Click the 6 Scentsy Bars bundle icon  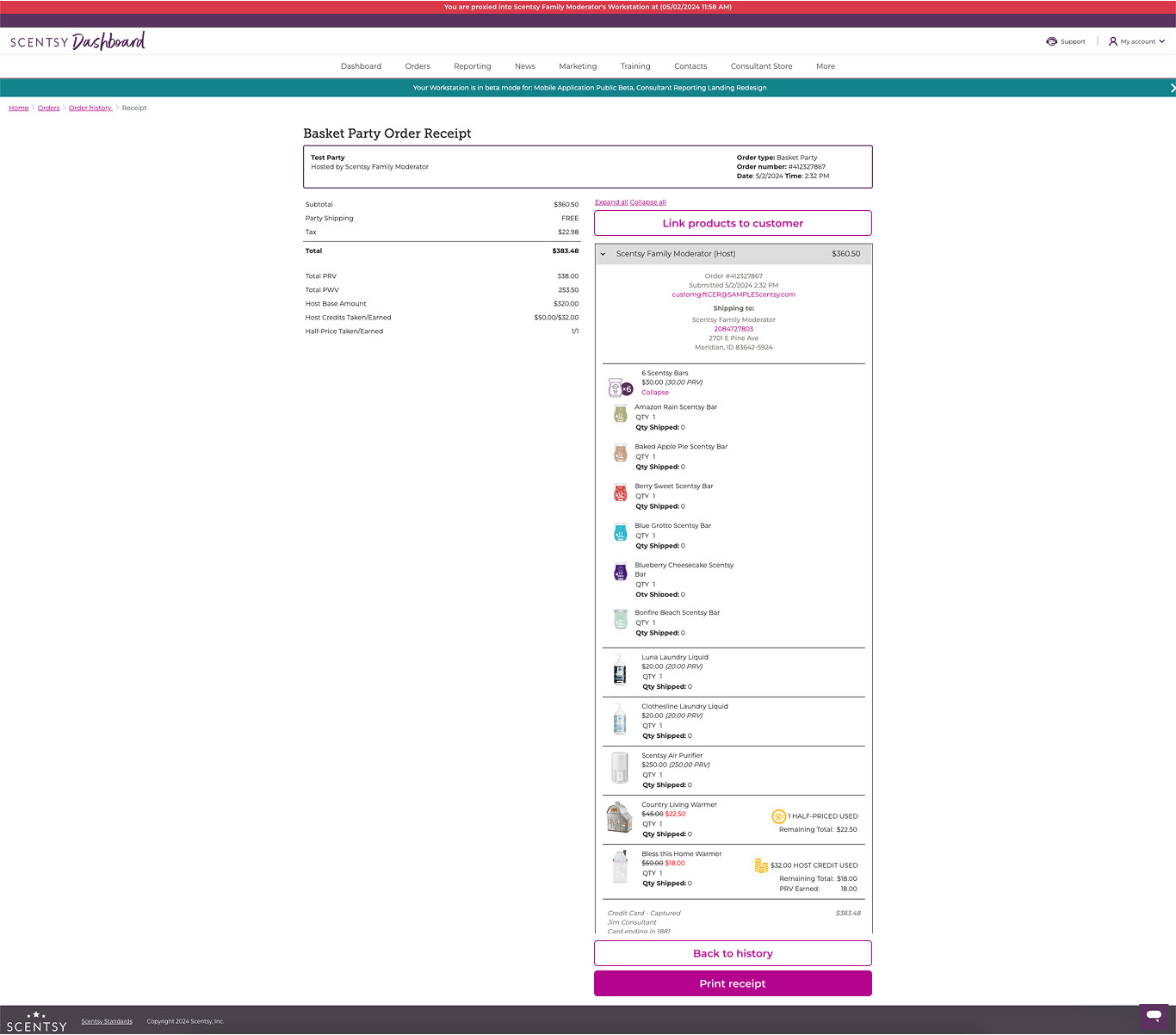(x=620, y=387)
